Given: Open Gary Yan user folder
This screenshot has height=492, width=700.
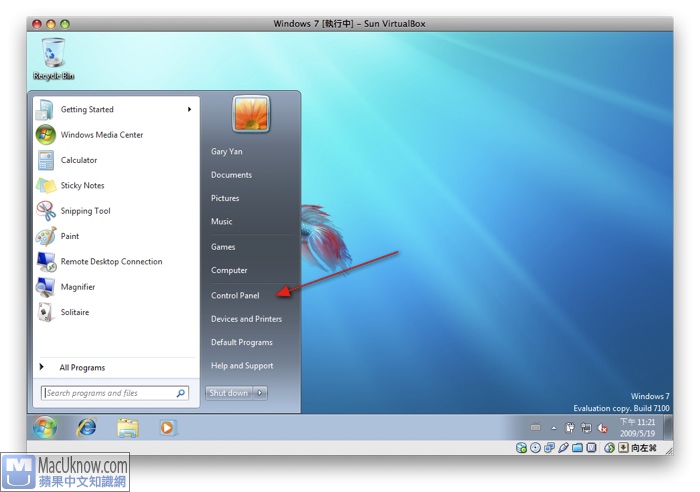Looking at the screenshot, I should [x=227, y=152].
